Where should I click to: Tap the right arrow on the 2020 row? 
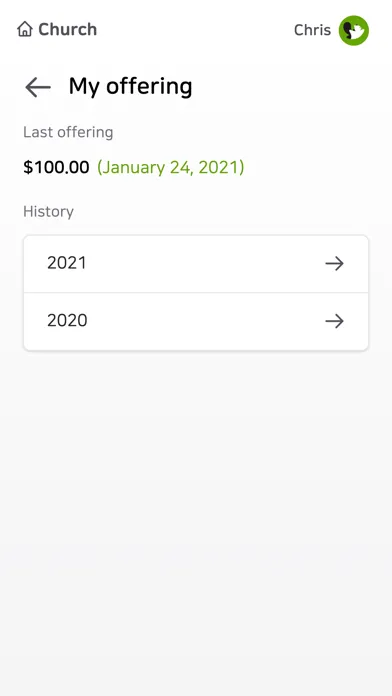[x=334, y=321]
